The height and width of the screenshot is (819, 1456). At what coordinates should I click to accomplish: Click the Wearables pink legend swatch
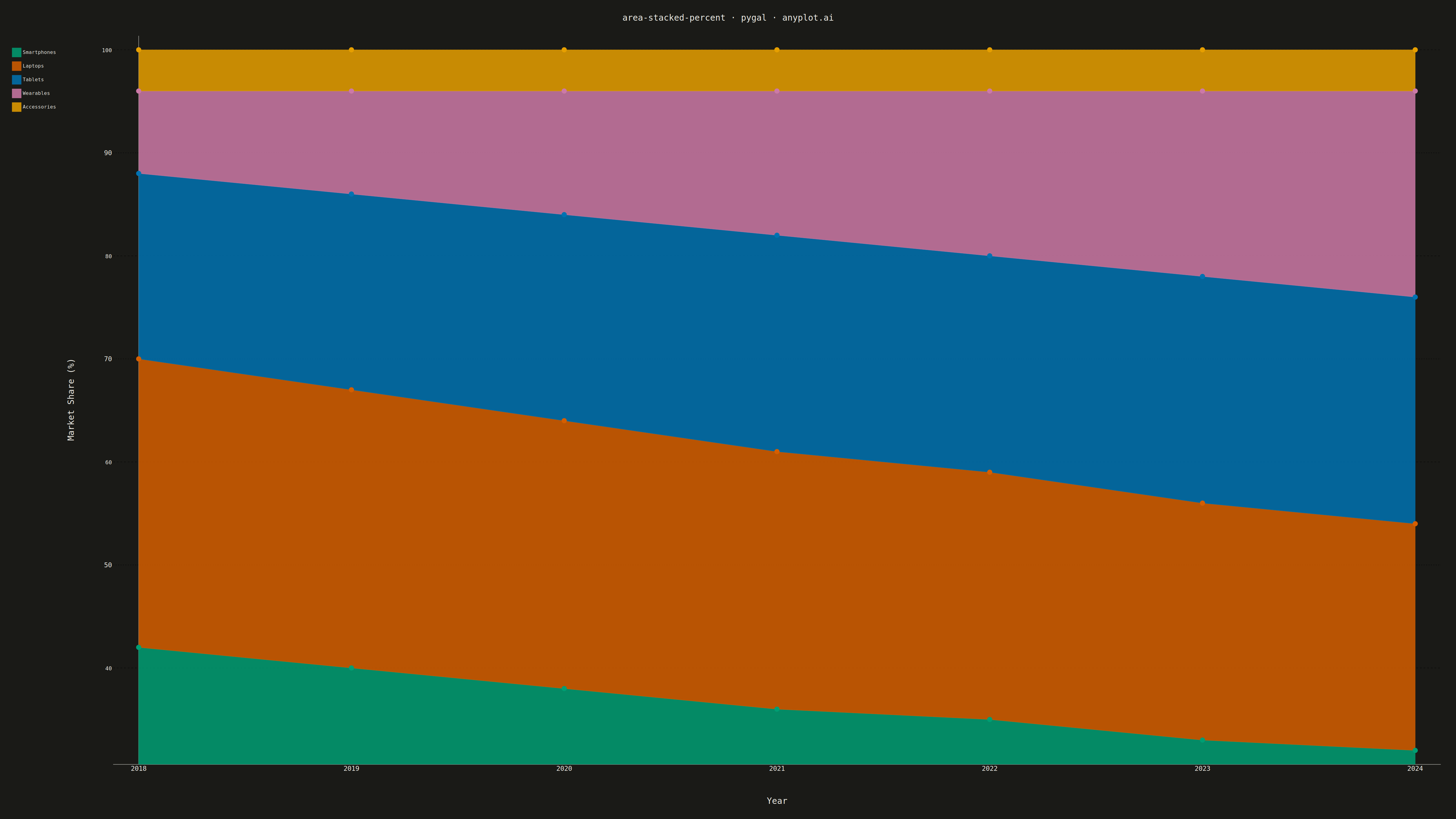pyautogui.click(x=16, y=93)
